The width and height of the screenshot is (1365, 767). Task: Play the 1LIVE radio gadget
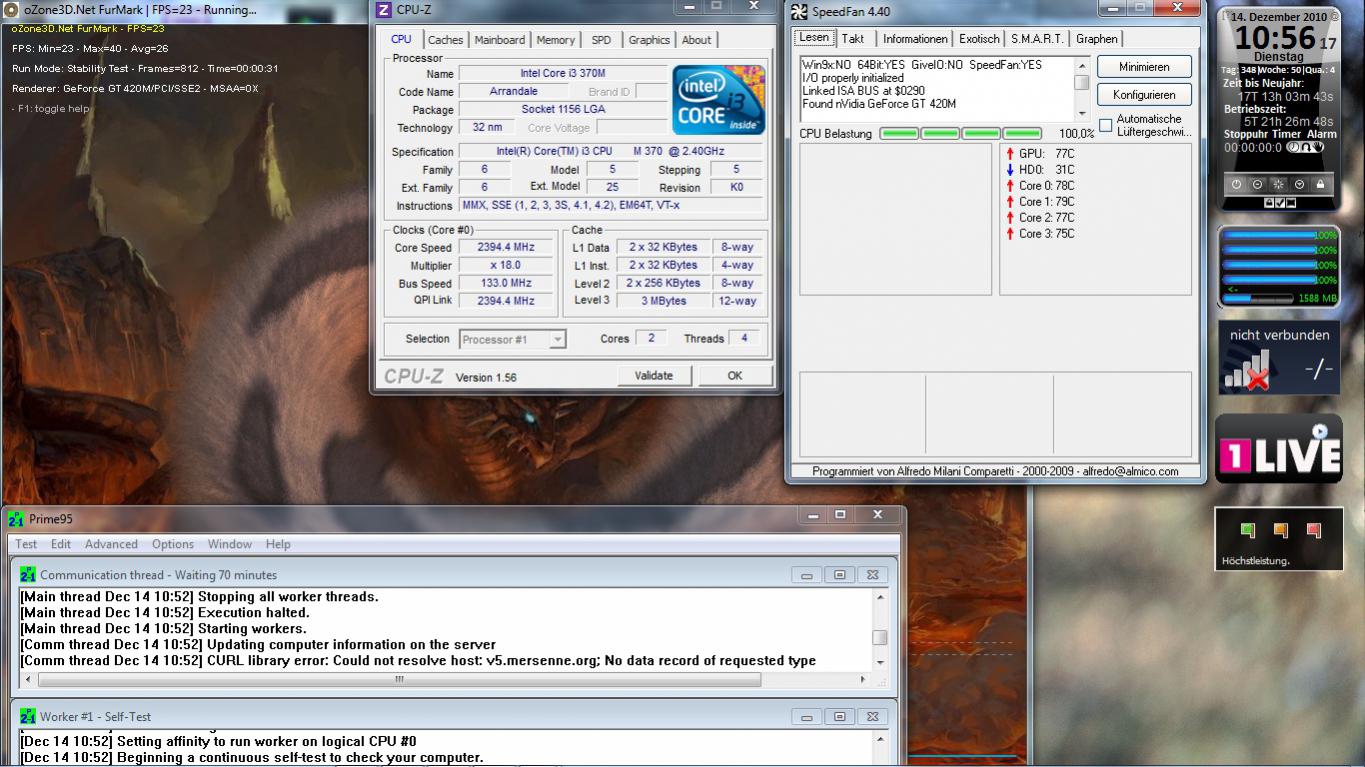point(1320,432)
